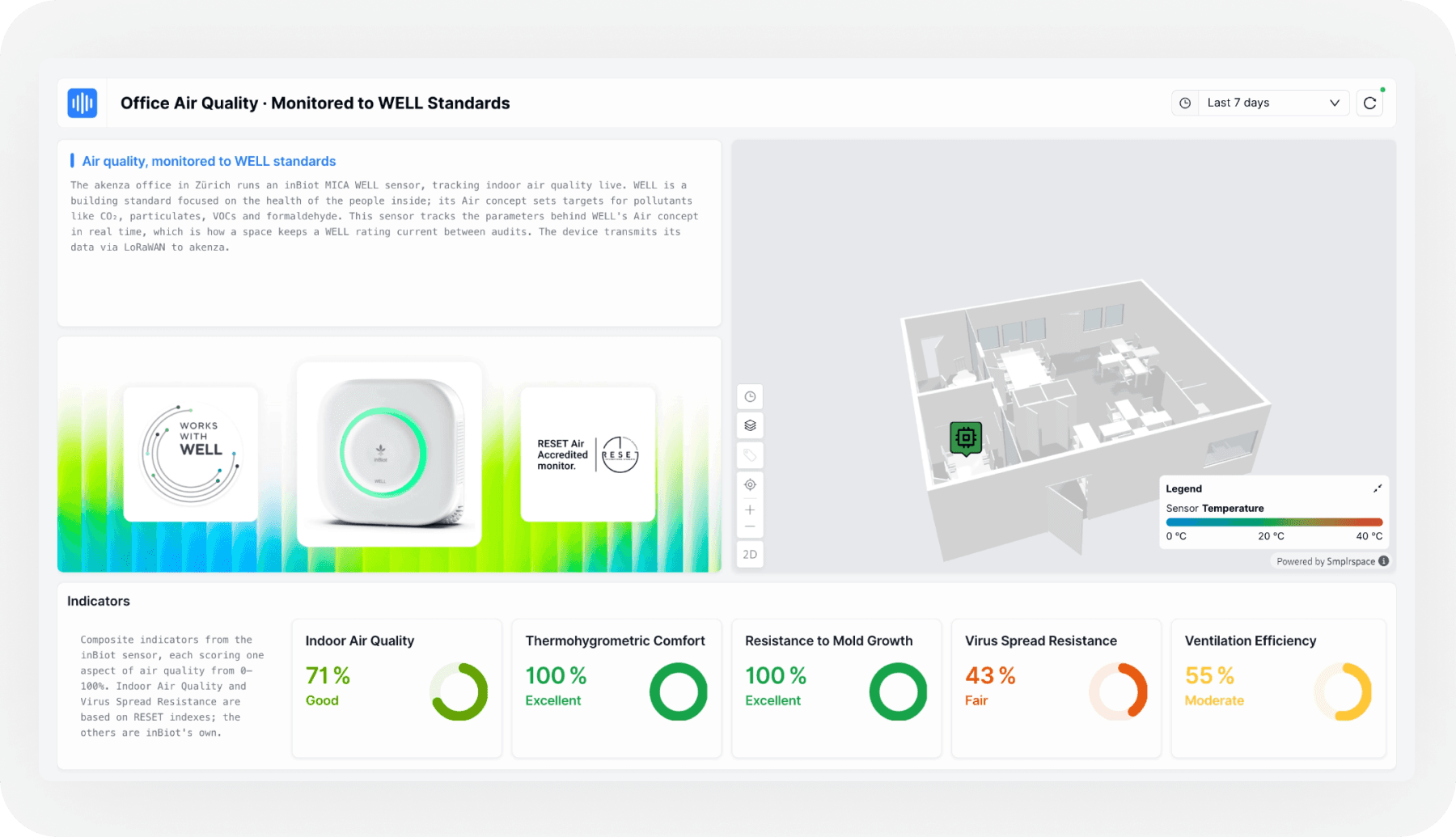Click the Indoor Air Quality 71% donut gauge
Image resolution: width=1456 pixels, height=837 pixels.
pos(459,691)
